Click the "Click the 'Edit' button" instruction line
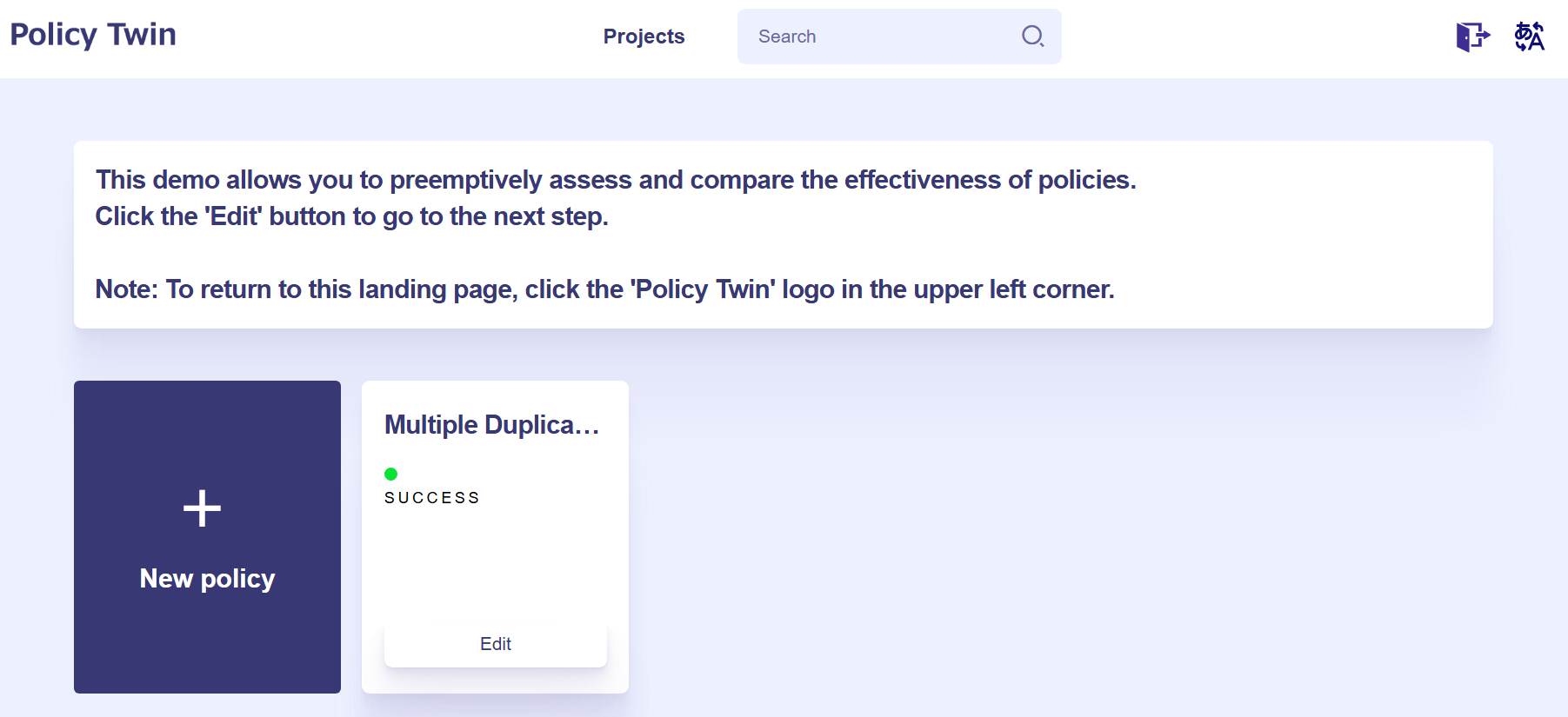 pyautogui.click(x=351, y=216)
